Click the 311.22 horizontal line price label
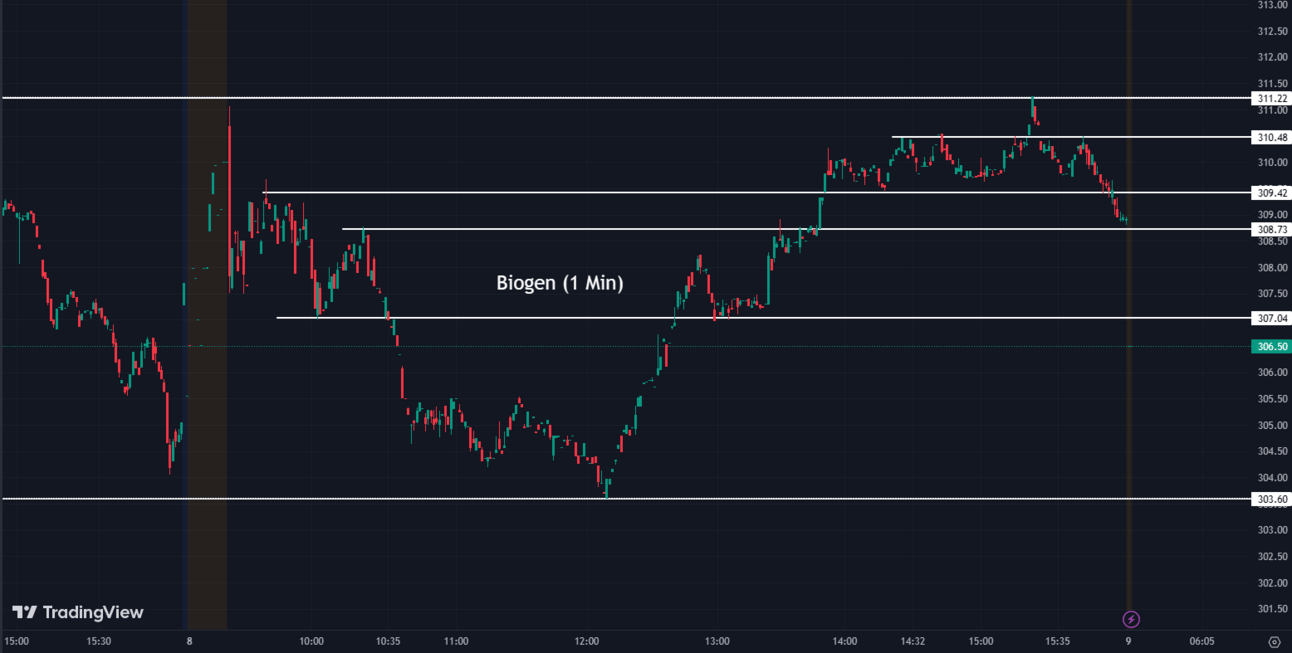The width and height of the screenshot is (1292, 653). coord(1271,98)
